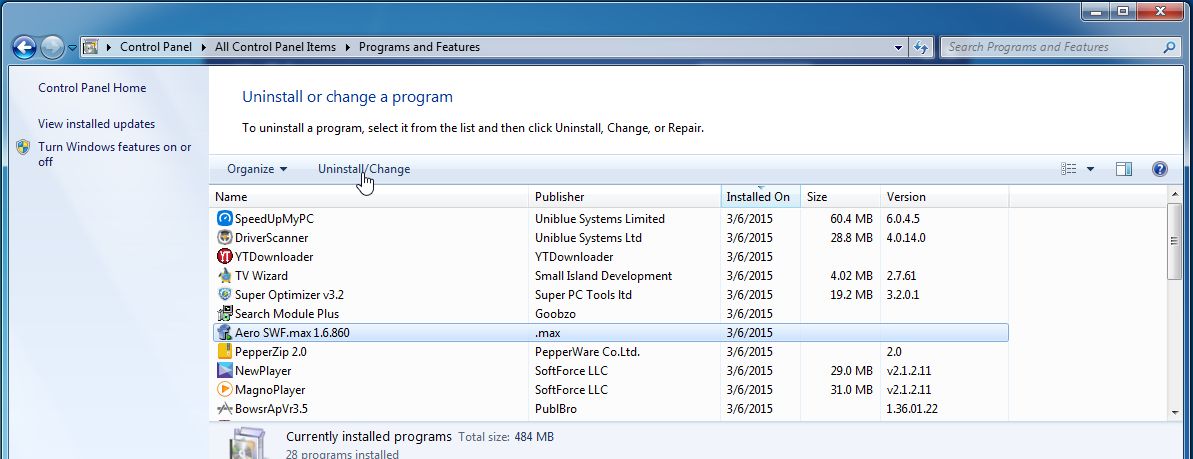The height and width of the screenshot is (459, 1193).
Task: Open Control Panel Home link
Action: 92,88
